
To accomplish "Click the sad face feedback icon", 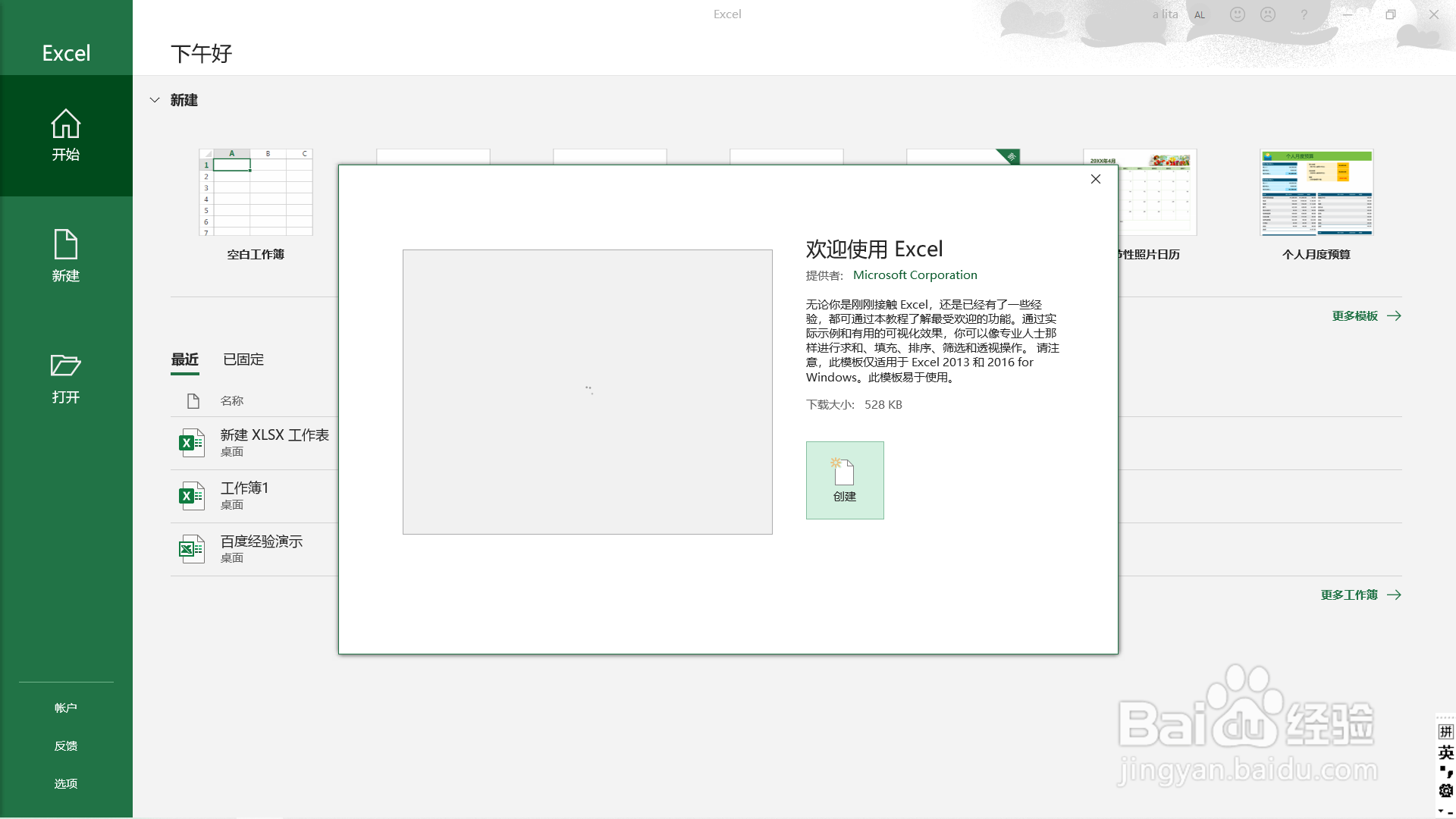I will pos(1268,14).
